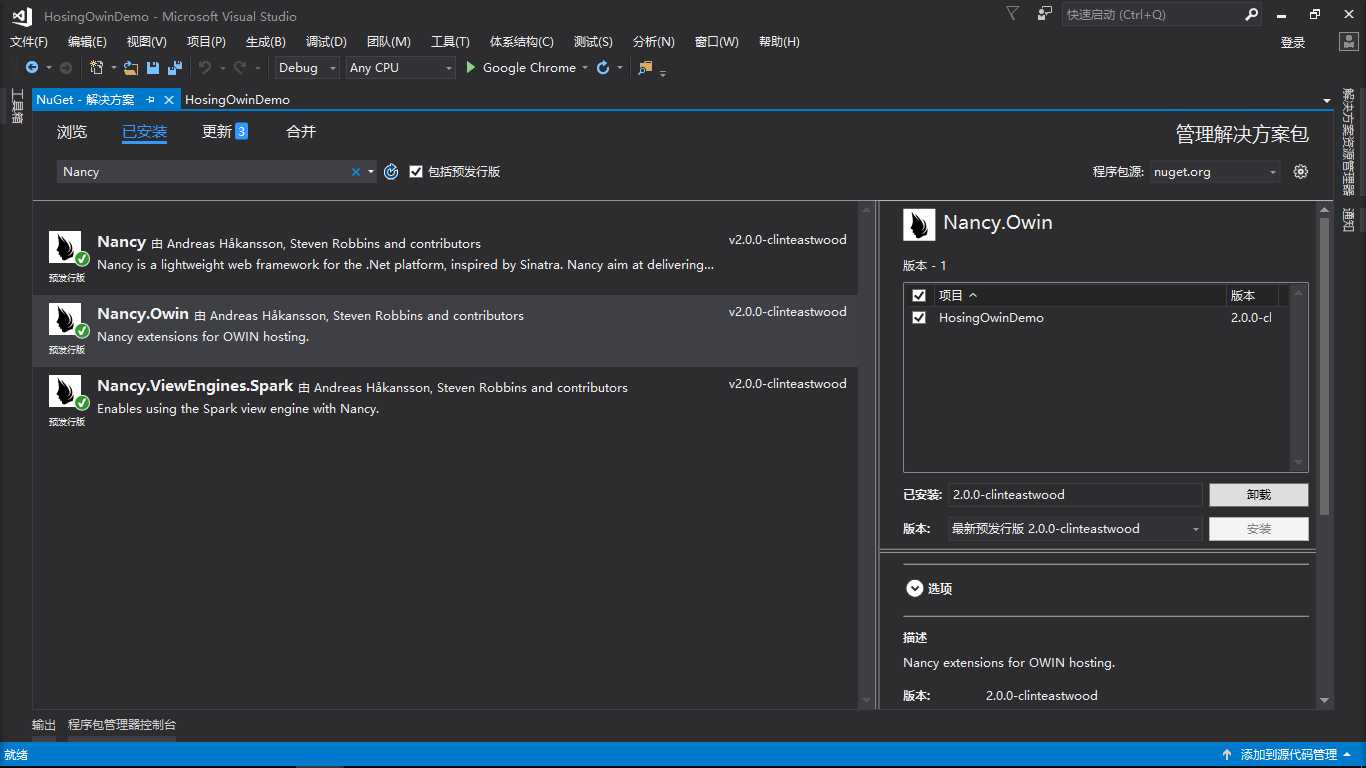Switch to the 浏览 browse tab
The image size is (1366, 768).
(x=72, y=131)
